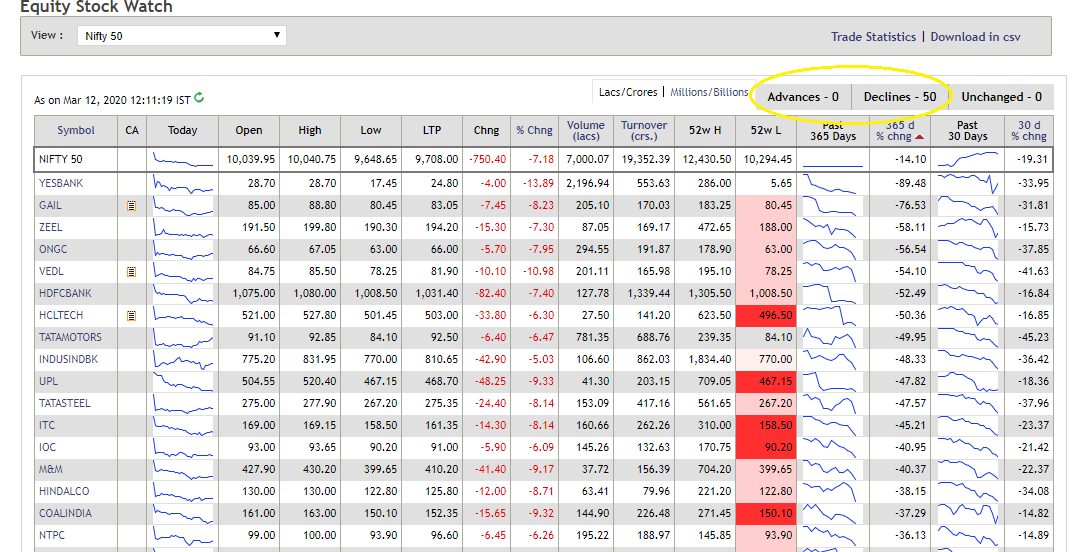Open the COALINDIA stock link
The width and height of the screenshot is (1081, 552).
coord(65,514)
